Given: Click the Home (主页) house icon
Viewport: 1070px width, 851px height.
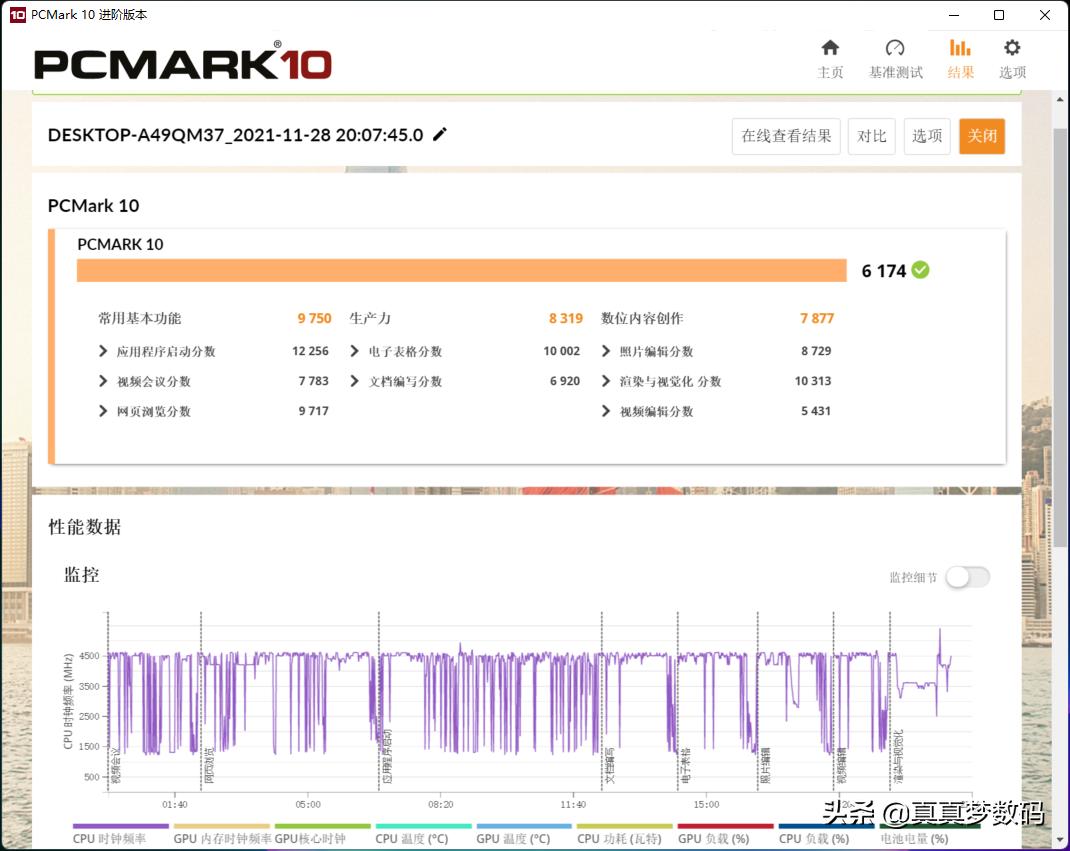Looking at the screenshot, I should click(830, 49).
